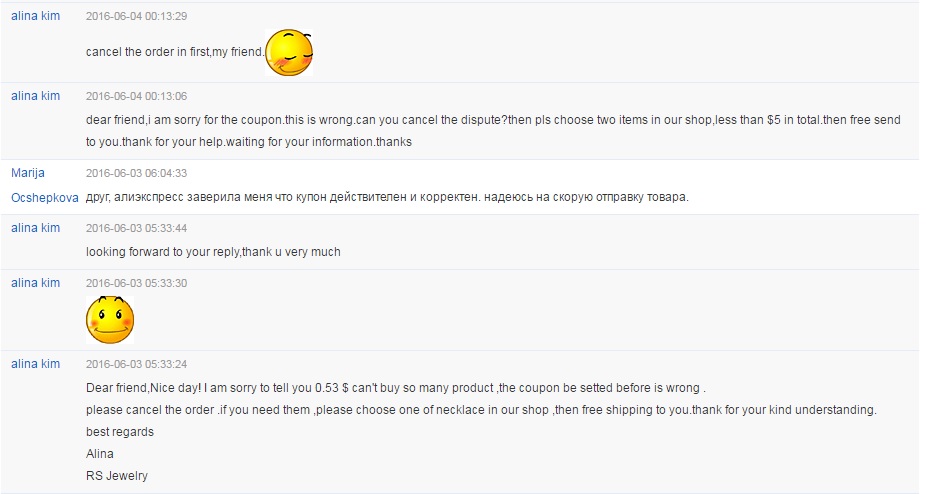The image size is (926, 494).
Task: Click the smiling emoji sent at 05:33:30
Action: click(x=110, y=320)
